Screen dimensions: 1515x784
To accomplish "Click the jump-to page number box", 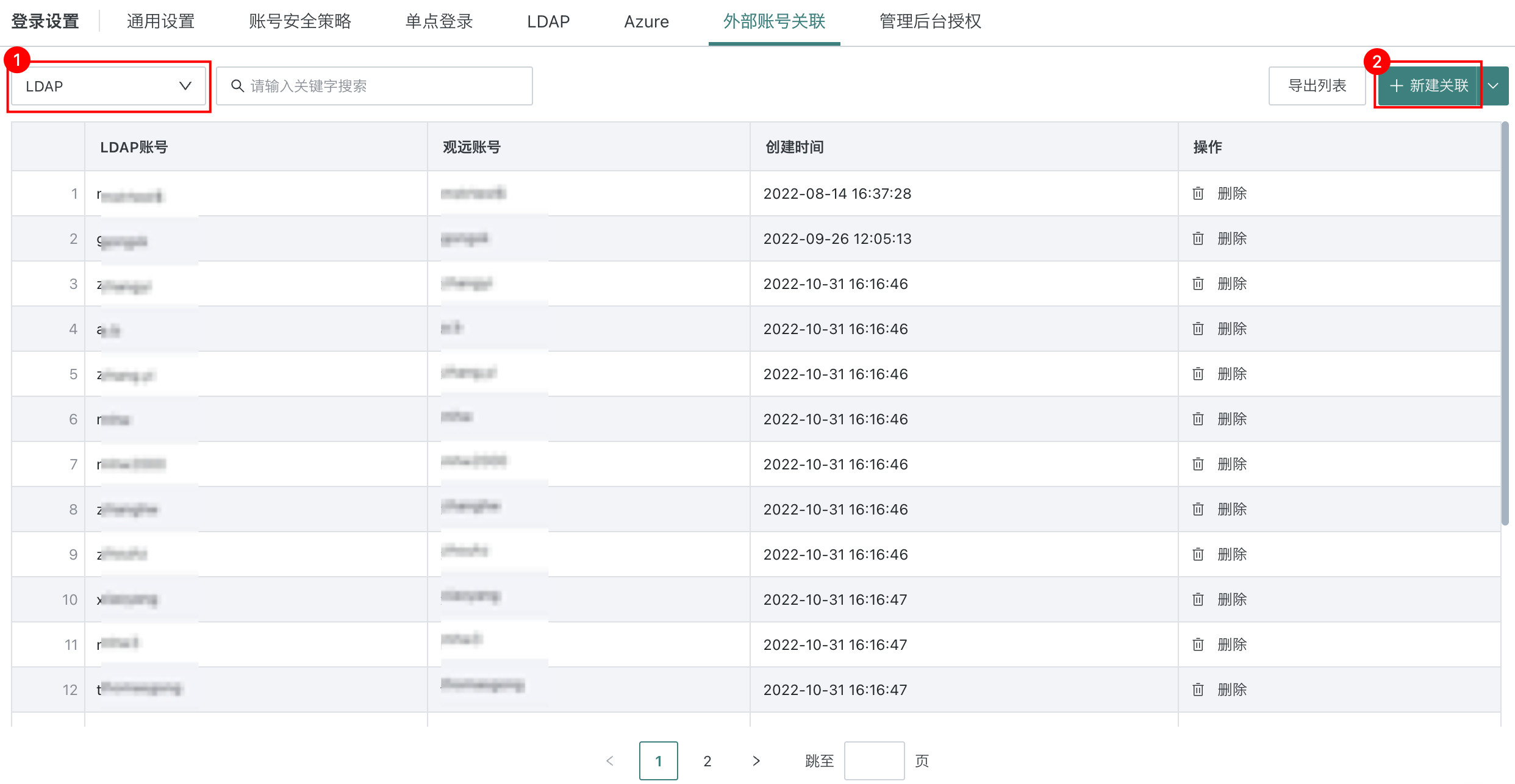I will [x=874, y=761].
